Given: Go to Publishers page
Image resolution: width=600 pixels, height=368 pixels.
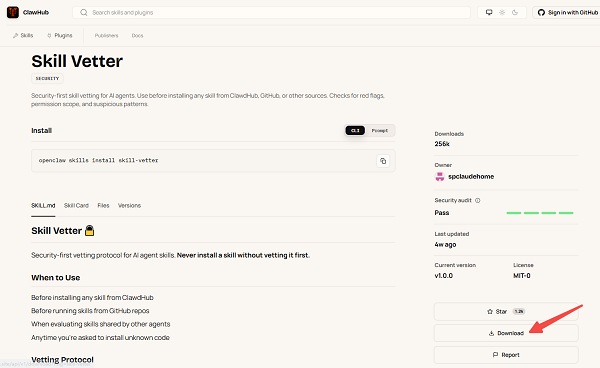Looking at the screenshot, I should point(106,36).
